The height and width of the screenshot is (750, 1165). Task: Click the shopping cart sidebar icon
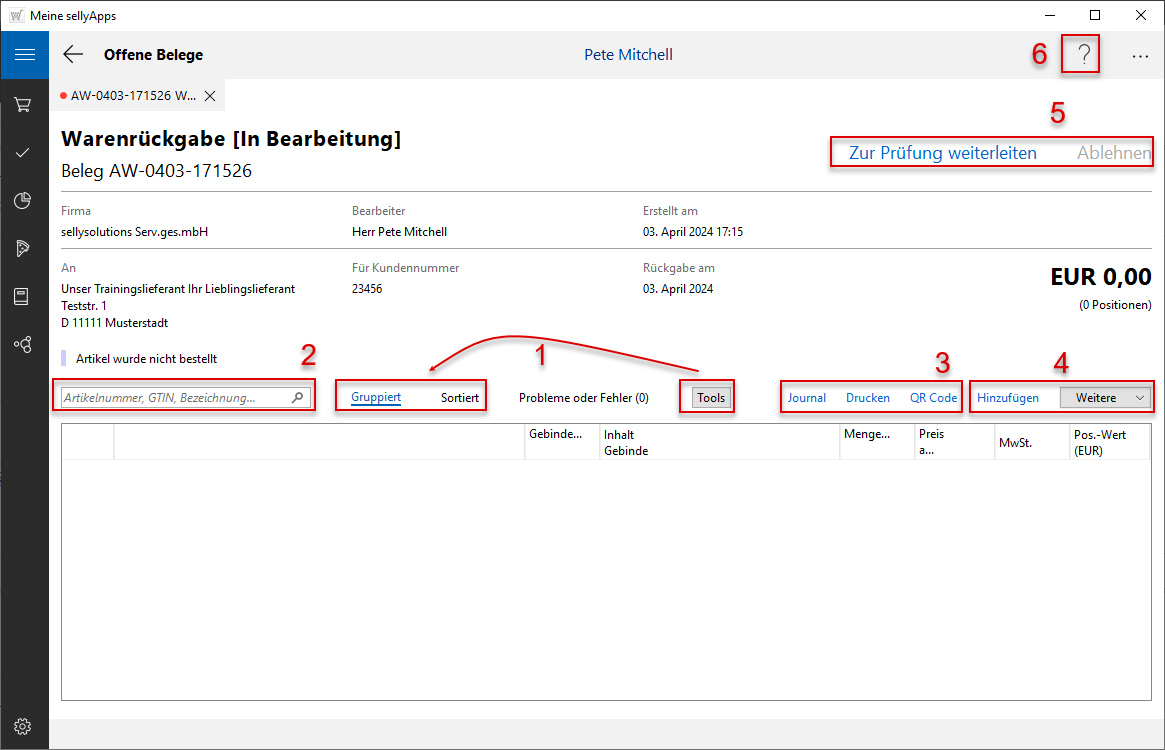23,104
